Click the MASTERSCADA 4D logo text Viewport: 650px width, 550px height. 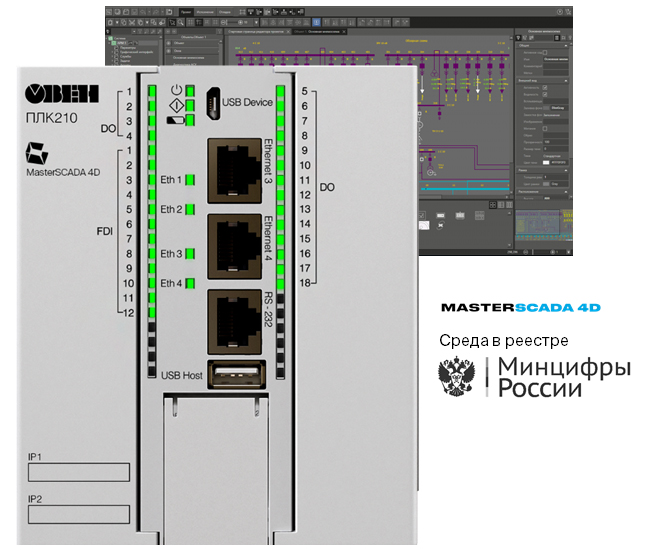tap(520, 308)
